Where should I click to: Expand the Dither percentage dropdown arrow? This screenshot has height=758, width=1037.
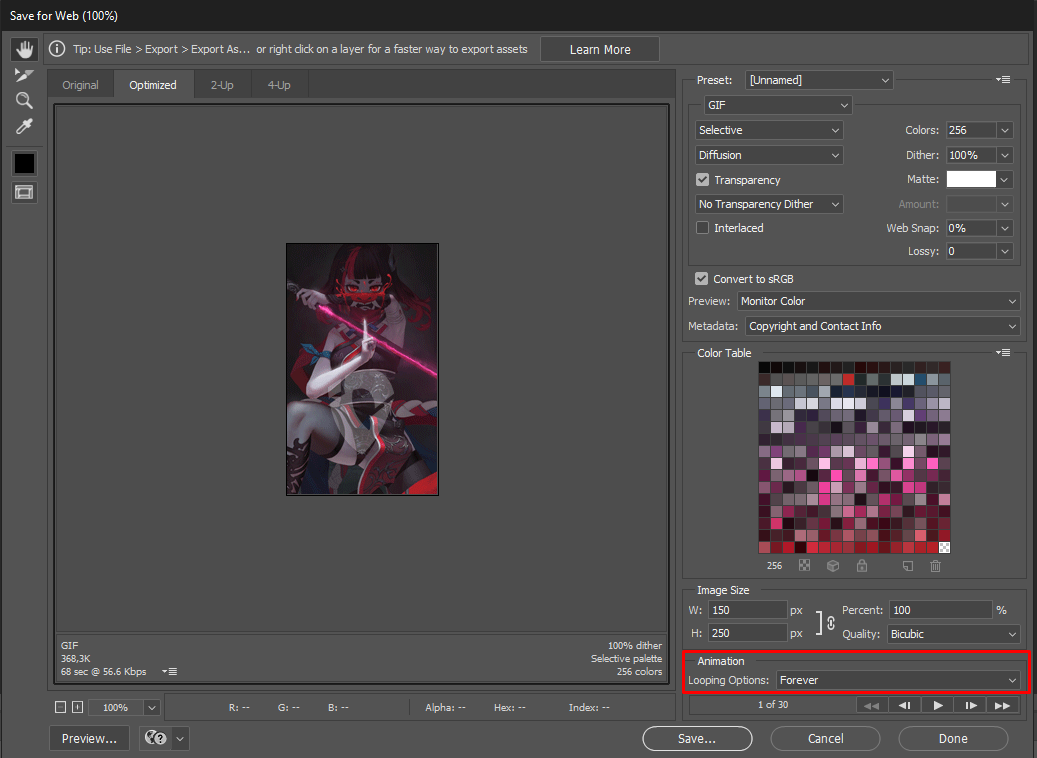1005,155
